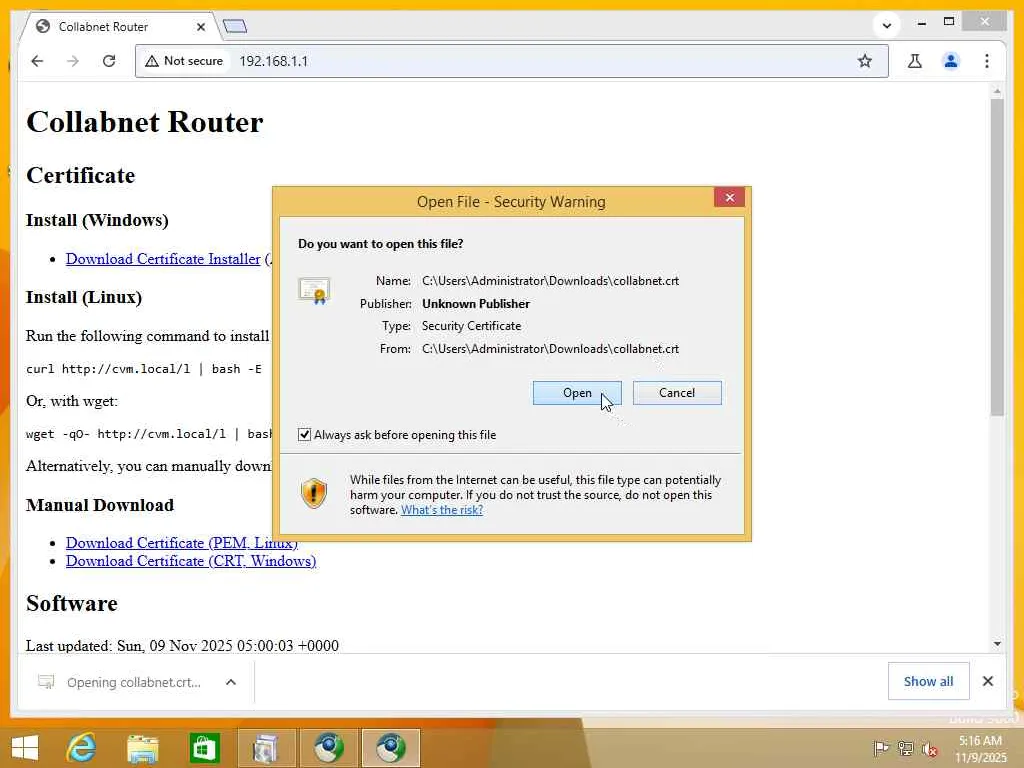The image size is (1024, 768).
Task: Open the What's the risk? link
Action: coord(441,510)
